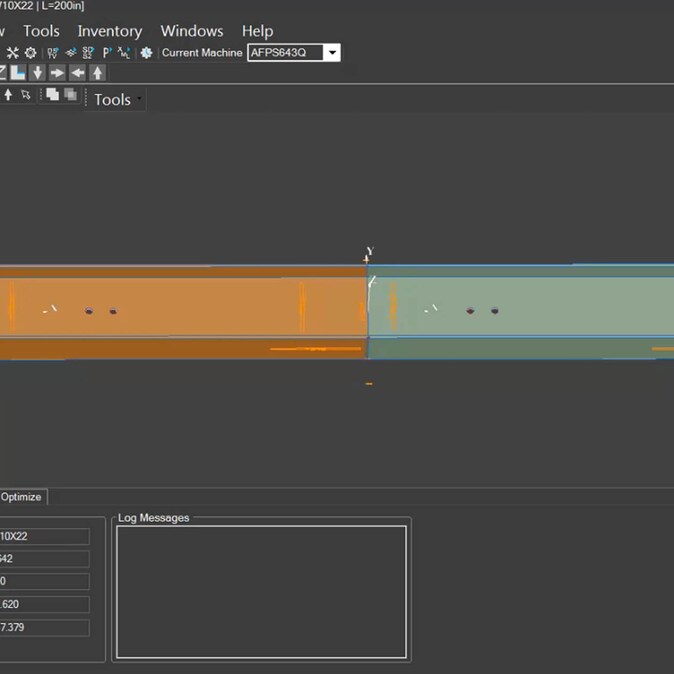Image resolution: width=674 pixels, height=674 pixels.
Task: Select the pointer cursor tool
Action: pos(26,95)
